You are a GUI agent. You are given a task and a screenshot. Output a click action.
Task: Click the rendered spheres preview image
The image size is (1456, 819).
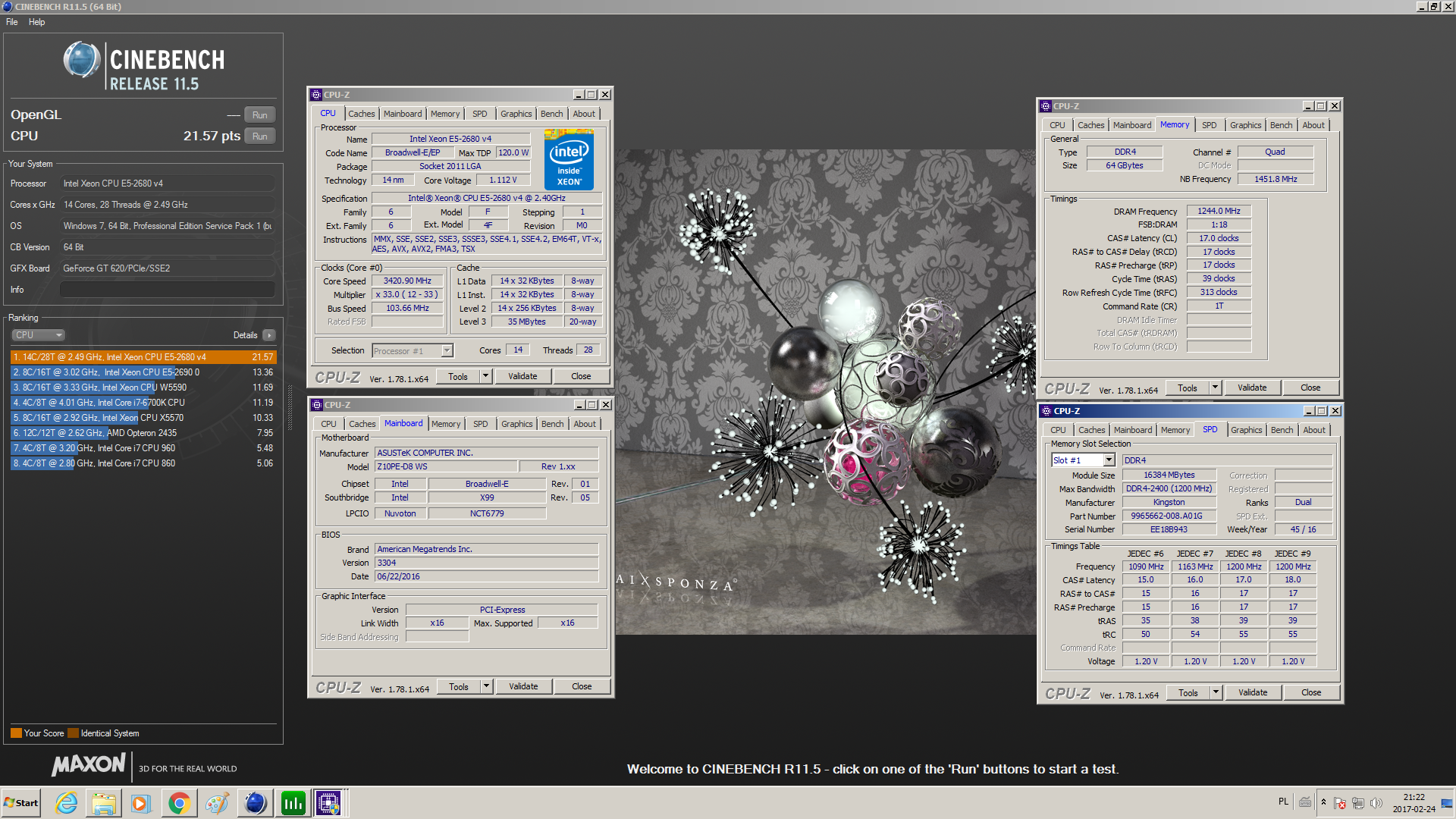[x=825, y=392]
